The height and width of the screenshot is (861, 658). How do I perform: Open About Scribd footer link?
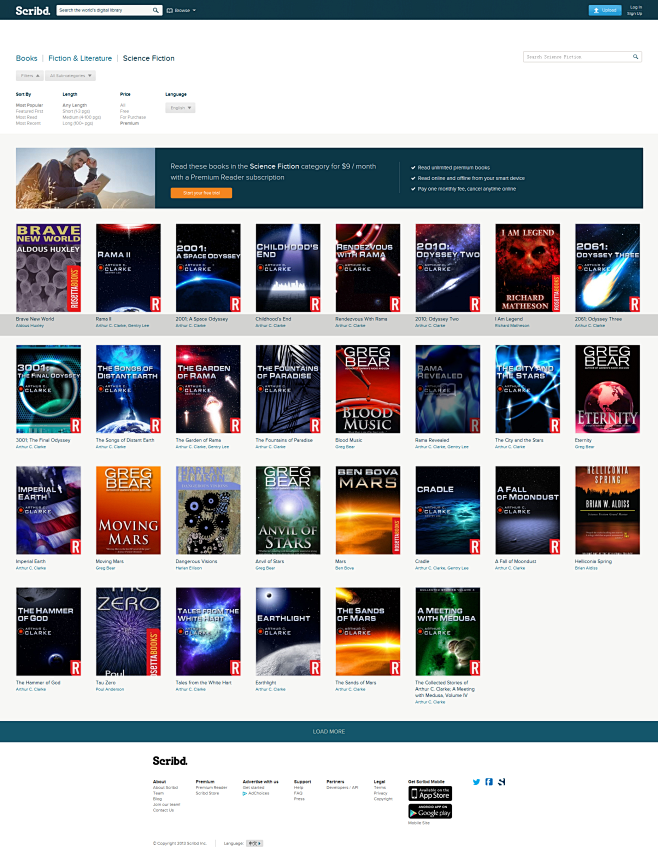tap(165, 787)
